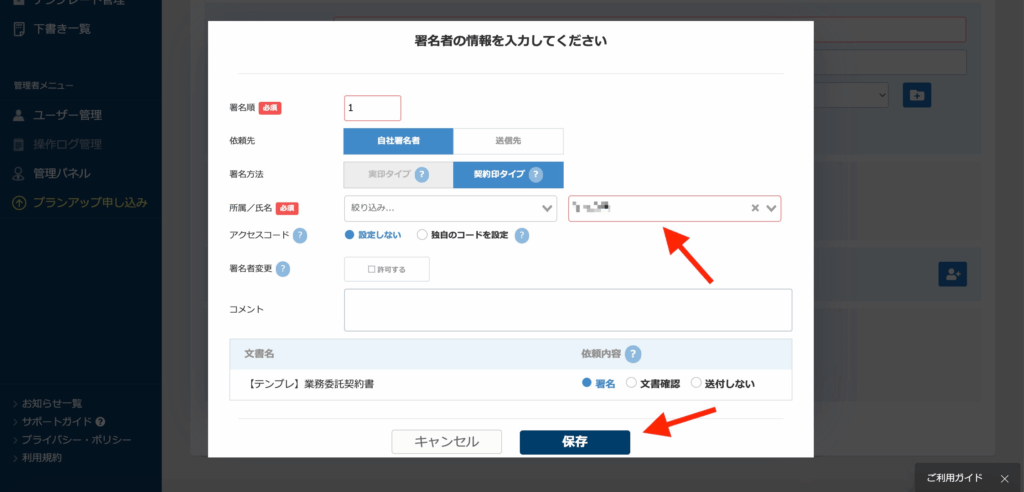Click the 署名順 number input field
The width and height of the screenshot is (1024, 492).
coord(372,108)
